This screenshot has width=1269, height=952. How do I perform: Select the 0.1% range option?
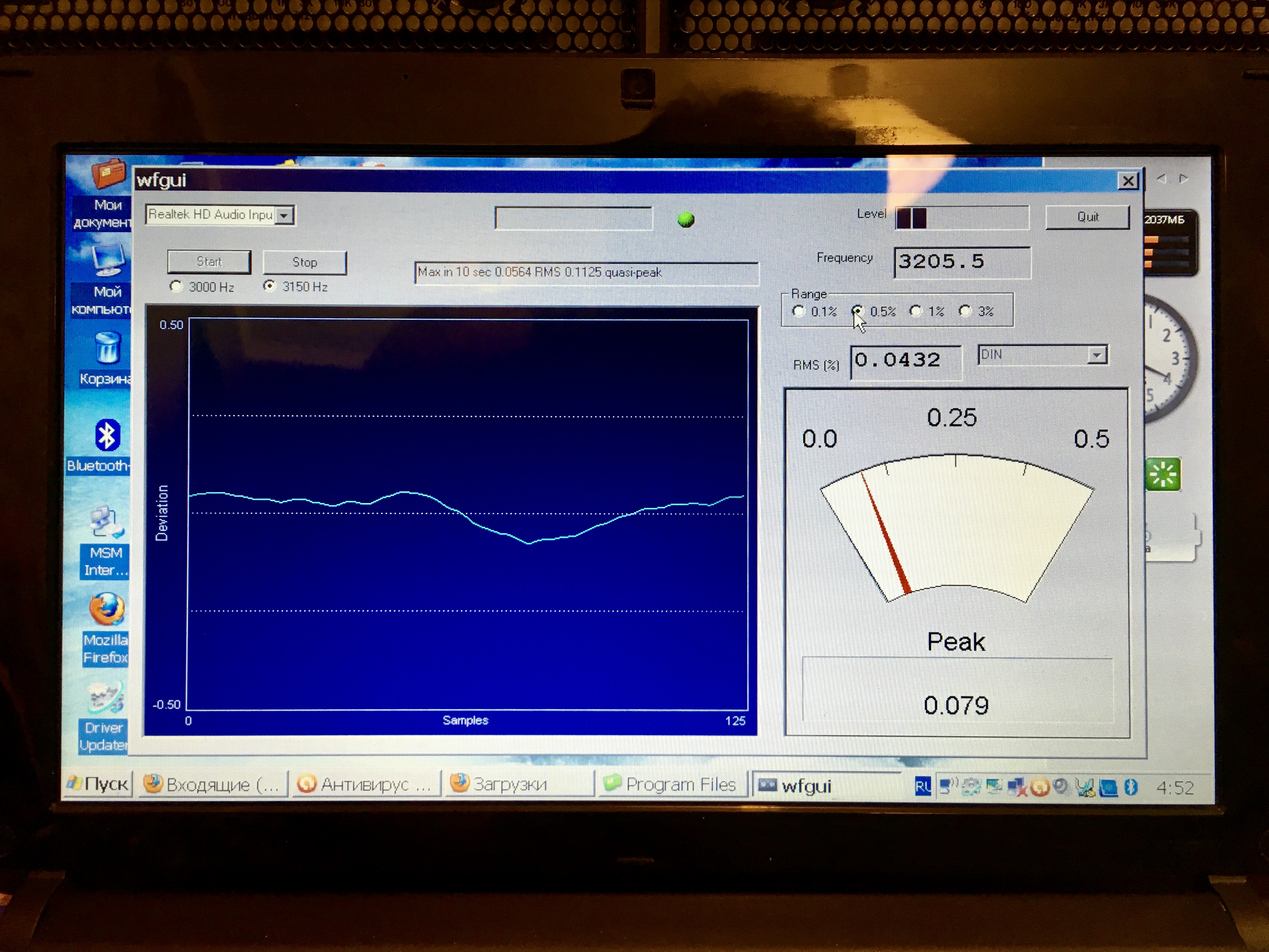pyautogui.click(x=798, y=312)
